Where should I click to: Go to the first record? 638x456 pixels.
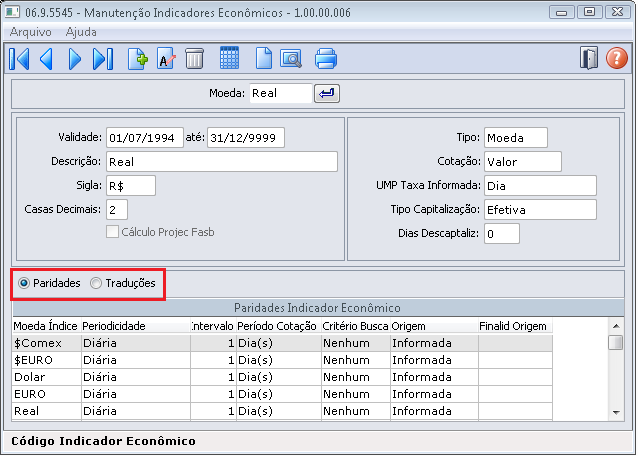19,59
